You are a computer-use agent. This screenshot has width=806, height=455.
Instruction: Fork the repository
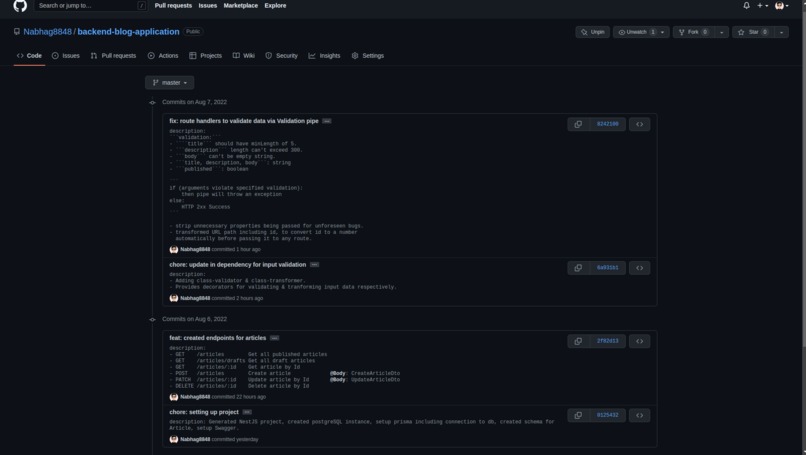[x=693, y=32]
